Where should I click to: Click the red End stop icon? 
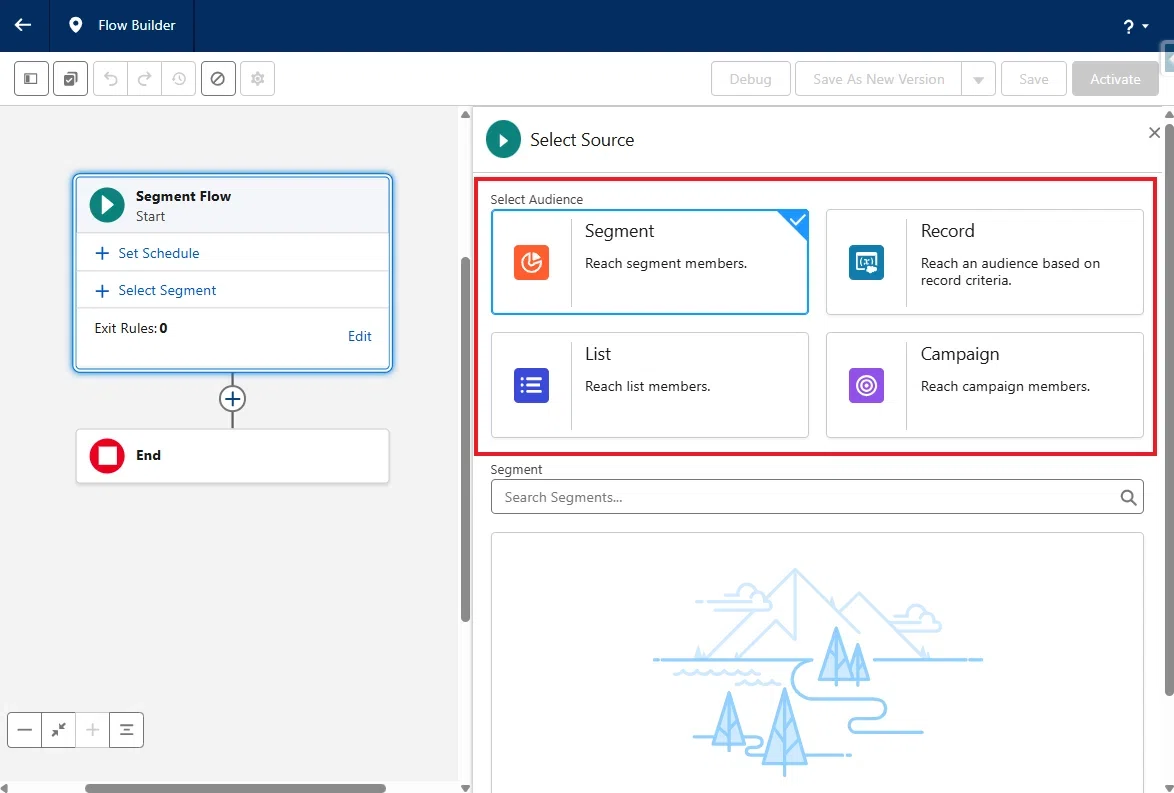[107, 455]
